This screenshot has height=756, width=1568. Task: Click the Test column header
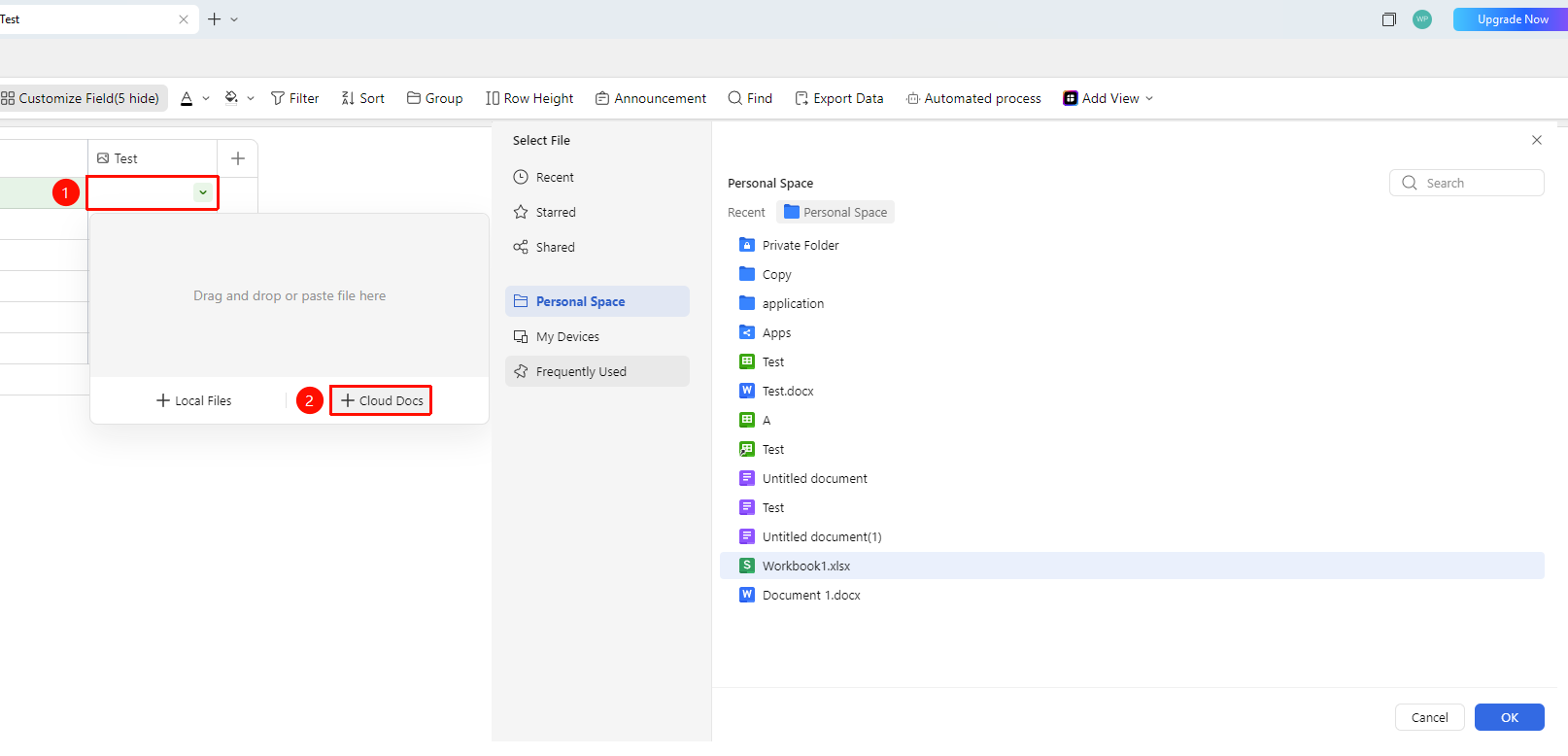pyautogui.click(x=153, y=158)
